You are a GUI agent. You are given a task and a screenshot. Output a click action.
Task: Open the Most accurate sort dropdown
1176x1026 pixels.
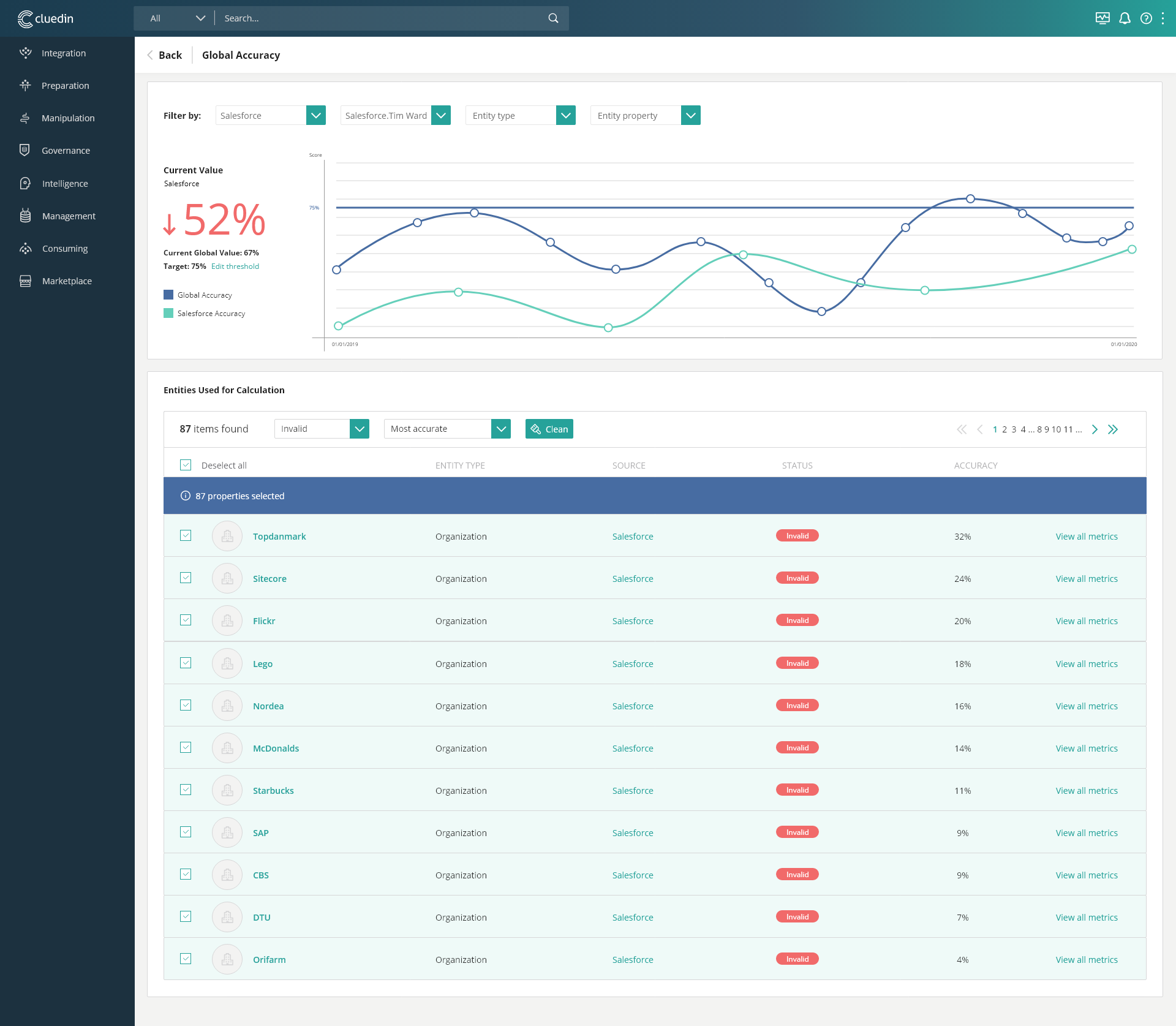(x=447, y=429)
